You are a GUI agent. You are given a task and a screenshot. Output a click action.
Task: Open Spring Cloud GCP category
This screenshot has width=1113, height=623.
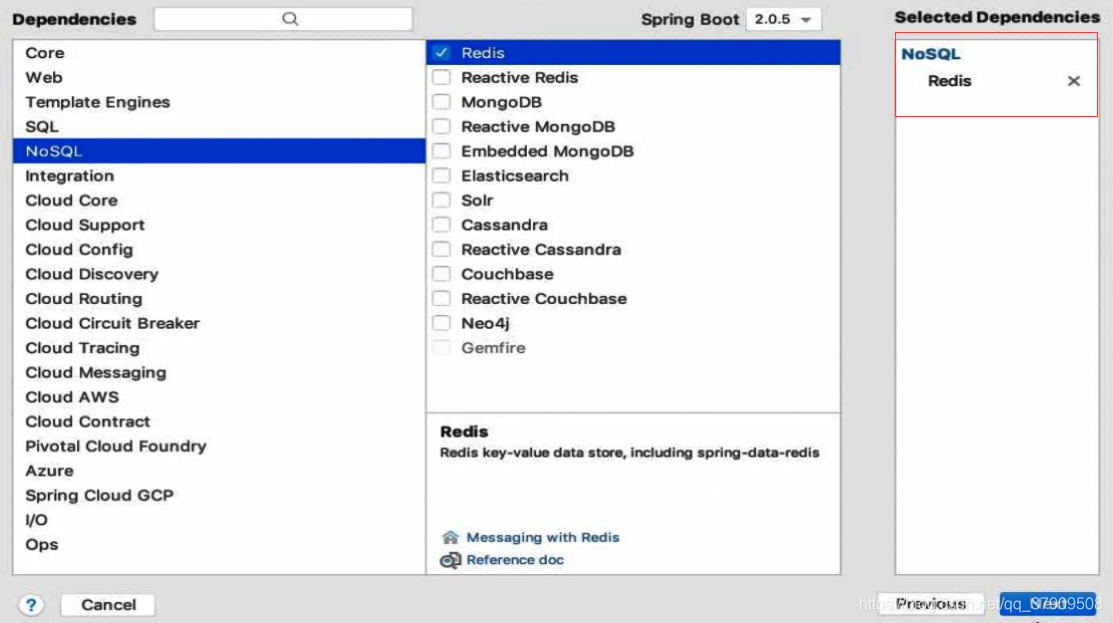click(219, 495)
